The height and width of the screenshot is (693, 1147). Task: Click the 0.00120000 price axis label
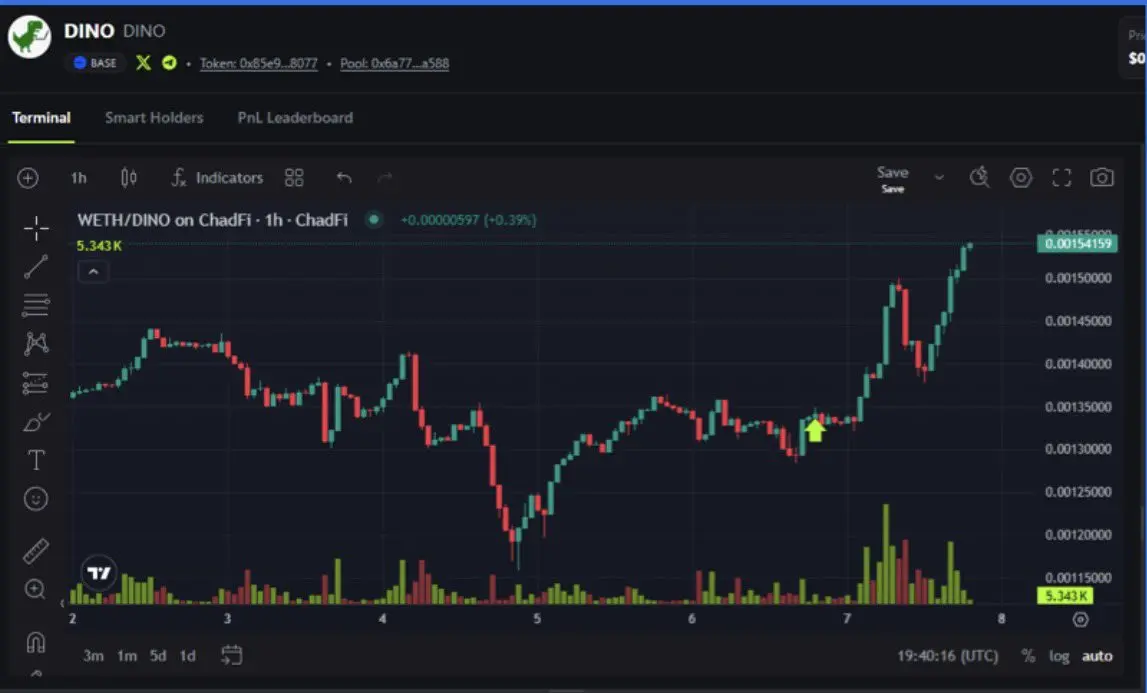point(1078,535)
